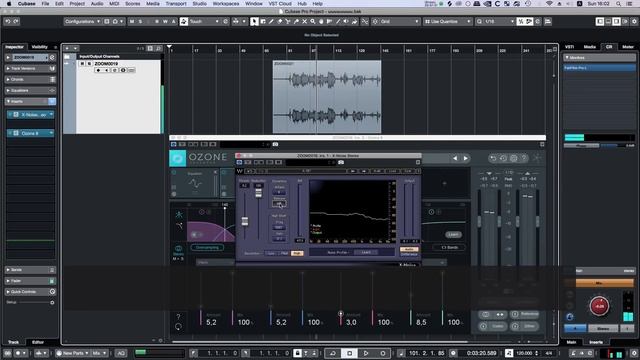
Task: Open the VST Cloud menu
Action: coord(280,3)
